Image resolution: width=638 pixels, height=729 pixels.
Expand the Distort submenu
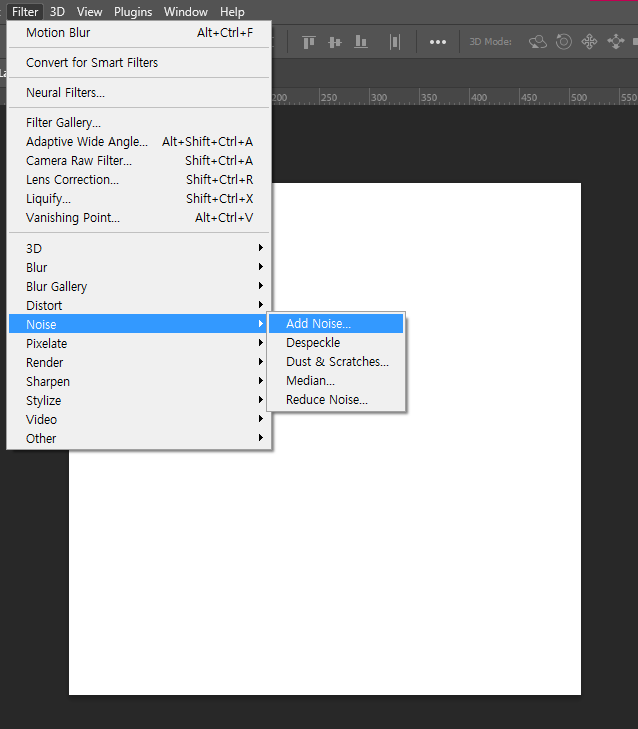pyautogui.click(x=139, y=305)
